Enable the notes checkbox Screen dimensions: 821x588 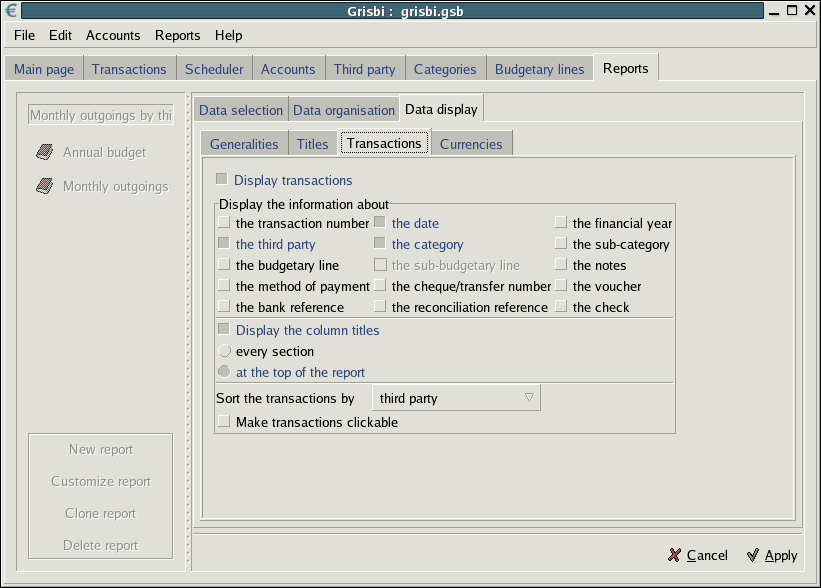point(561,264)
